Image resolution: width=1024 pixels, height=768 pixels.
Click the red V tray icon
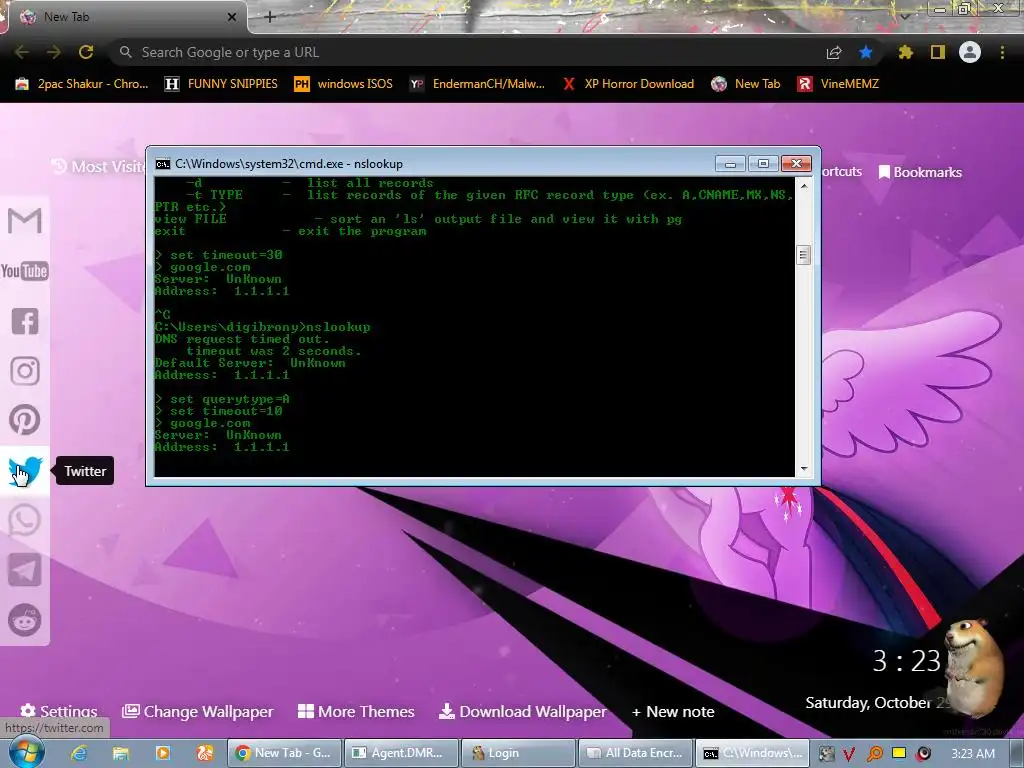coord(849,754)
